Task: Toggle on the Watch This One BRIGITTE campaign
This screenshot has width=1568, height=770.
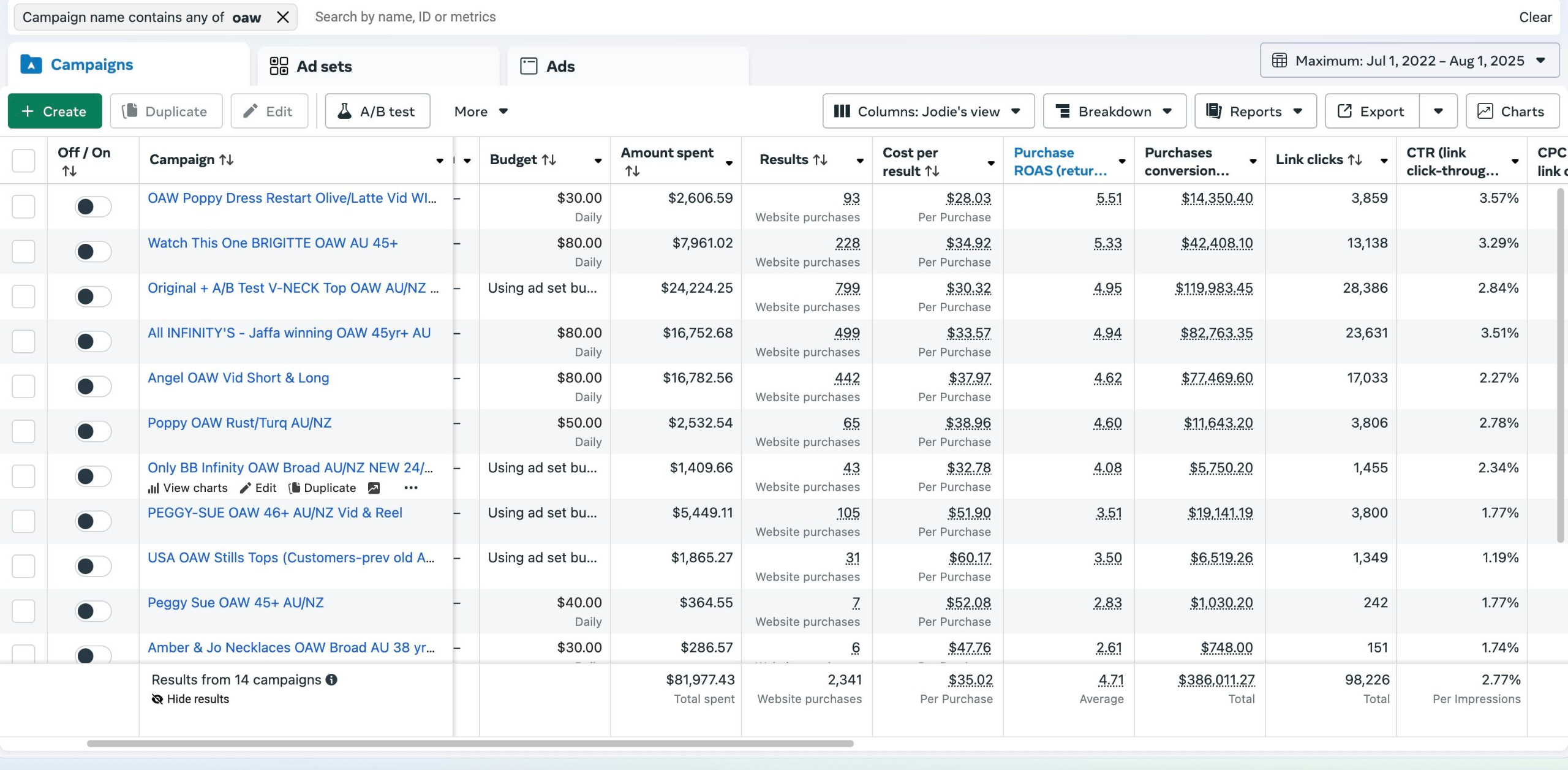Action: [x=92, y=251]
